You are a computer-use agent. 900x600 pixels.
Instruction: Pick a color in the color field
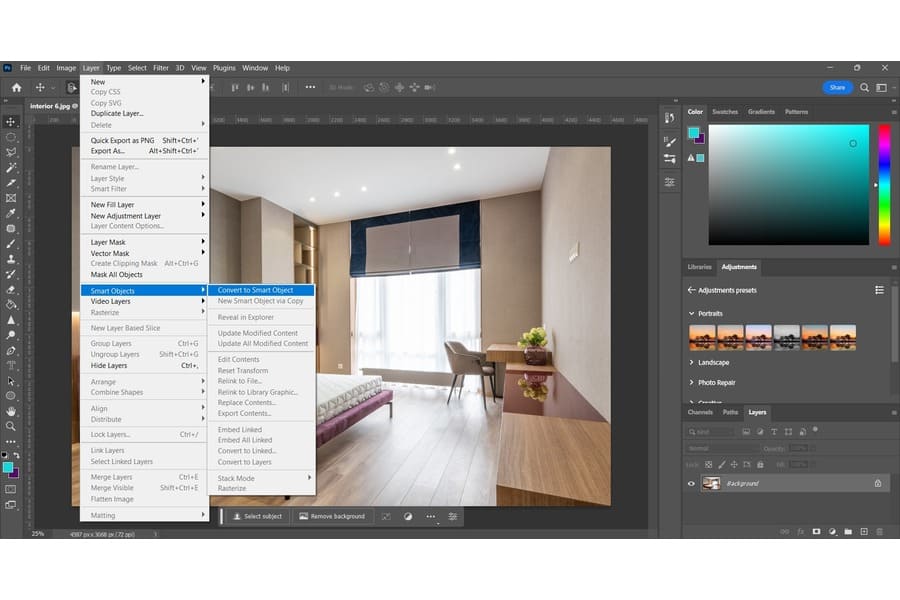click(x=789, y=185)
